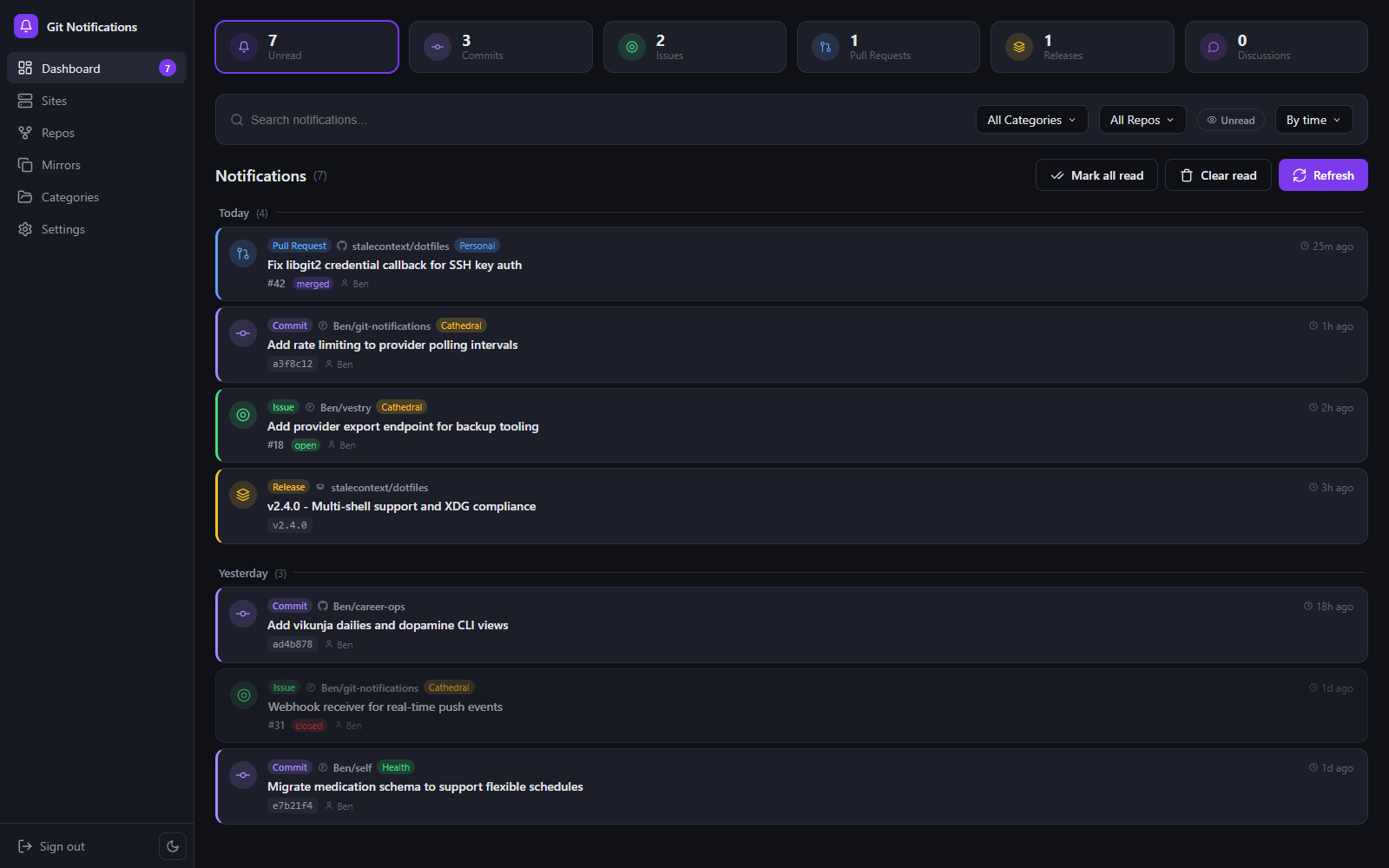The height and width of the screenshot is (868, 1389).
Task: Select the 7 Unread stat card
Action: pos(306,47)
